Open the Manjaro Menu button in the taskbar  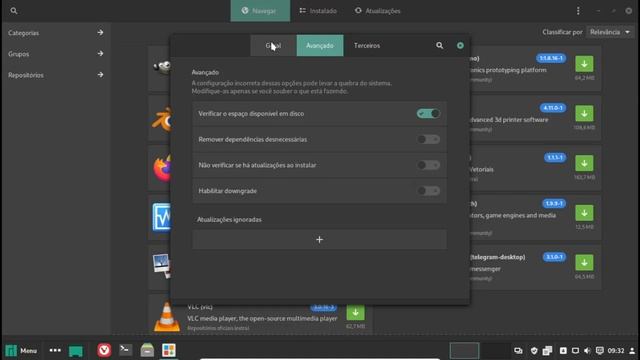coord(21,350)
